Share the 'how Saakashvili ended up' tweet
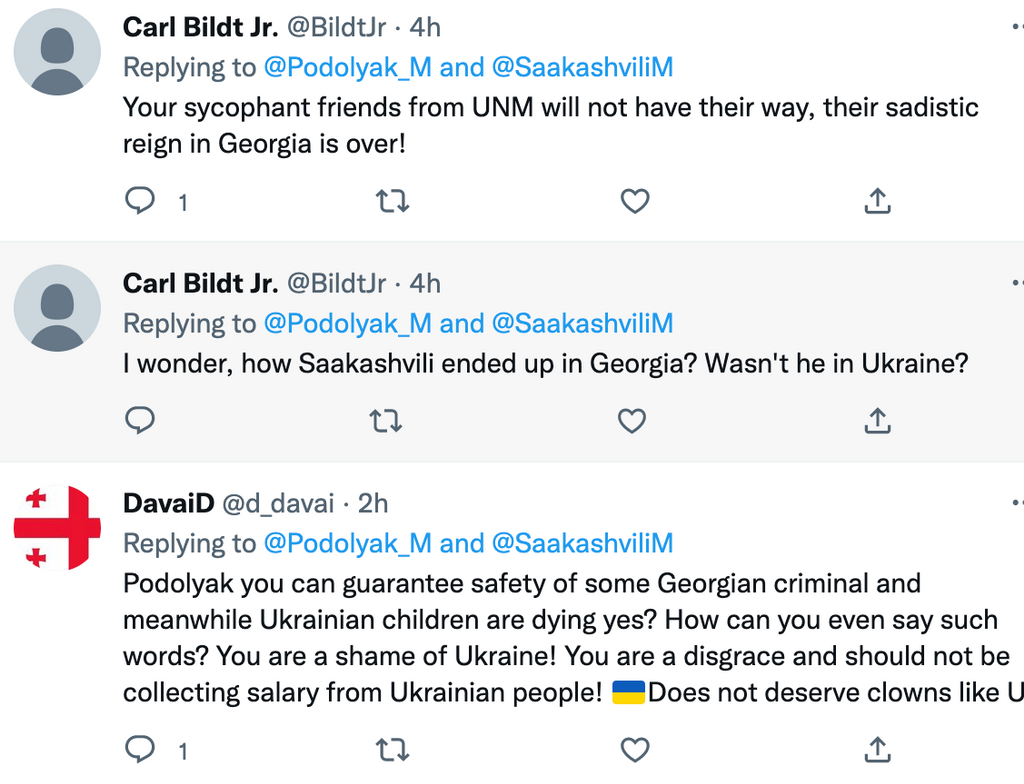1024x784 pixels. coord(877,421)
